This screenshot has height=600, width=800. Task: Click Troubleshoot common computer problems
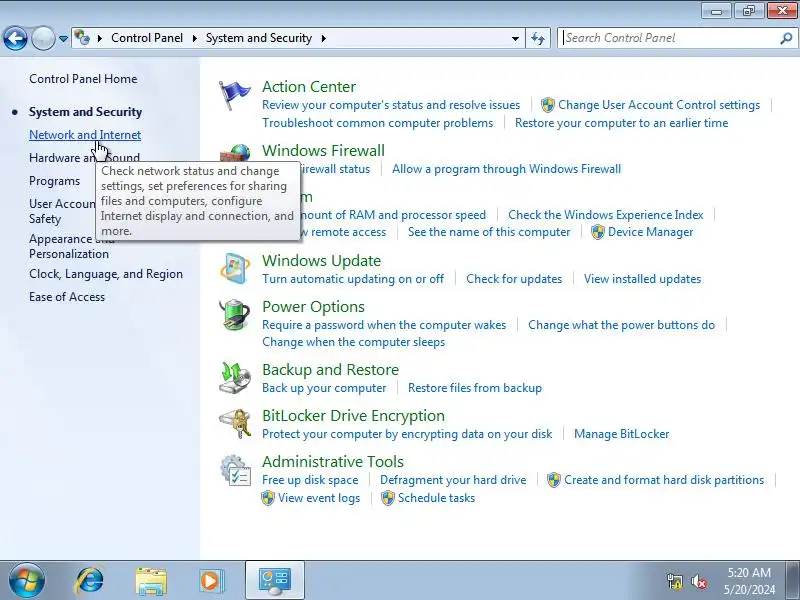(378, 123)
